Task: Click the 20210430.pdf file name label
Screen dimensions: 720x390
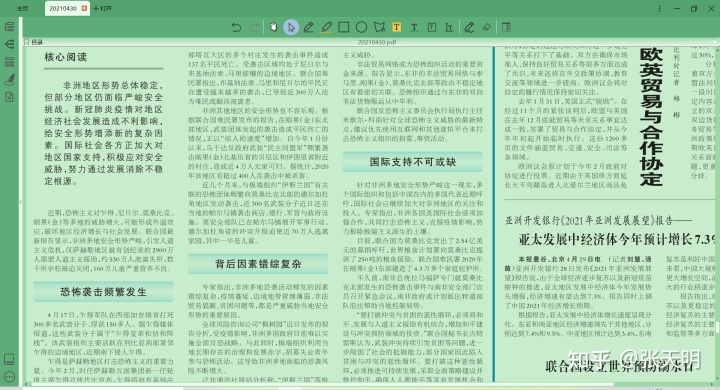Action: pyautogui.click(x=377, y=42)
